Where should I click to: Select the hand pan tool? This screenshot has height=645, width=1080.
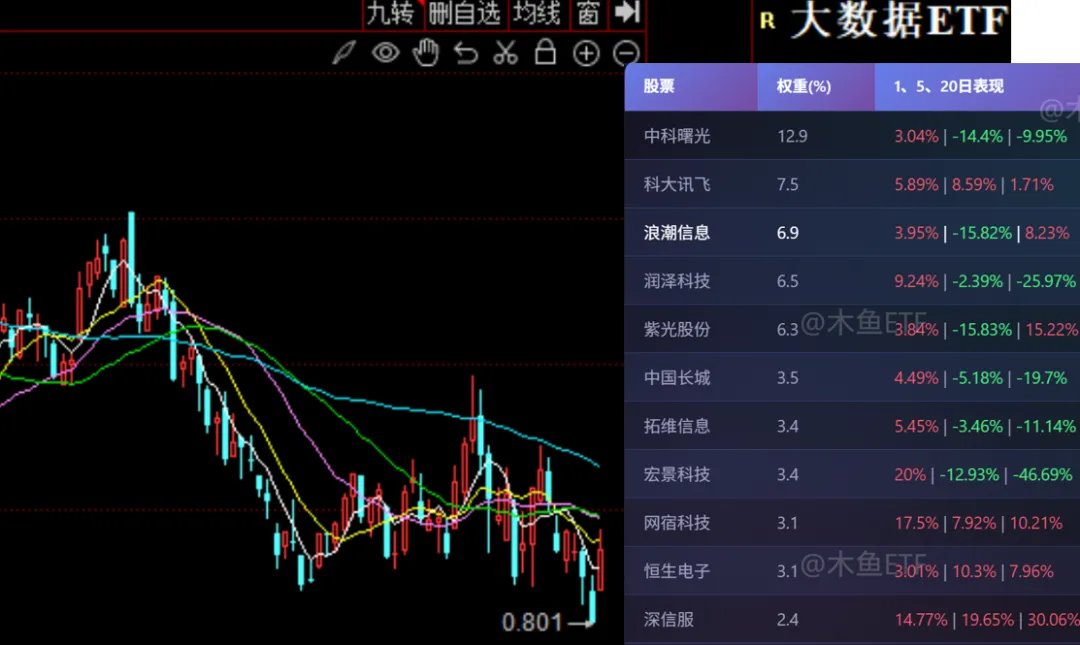tap(426, 53)
